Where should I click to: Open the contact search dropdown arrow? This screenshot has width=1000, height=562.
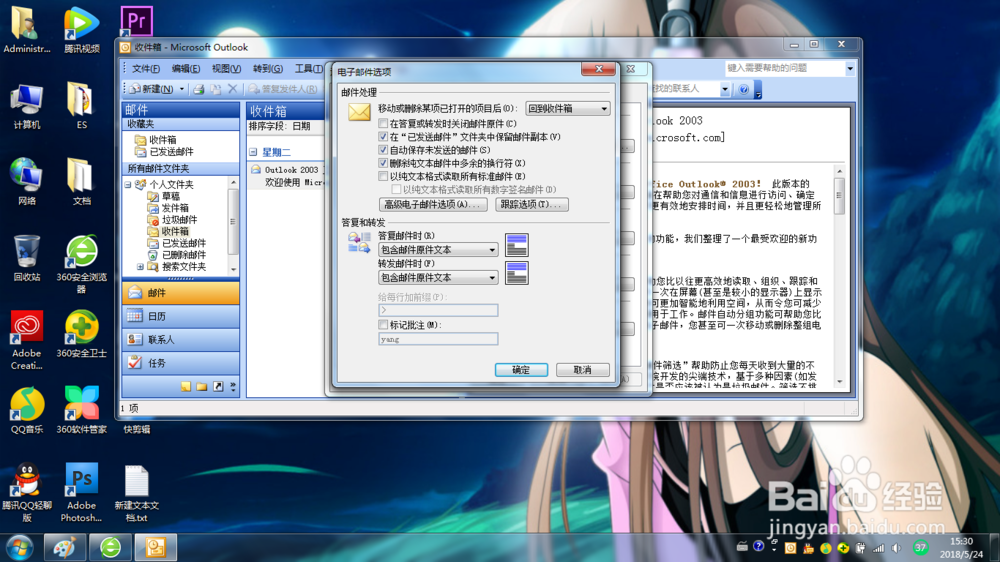pos(724,89)
